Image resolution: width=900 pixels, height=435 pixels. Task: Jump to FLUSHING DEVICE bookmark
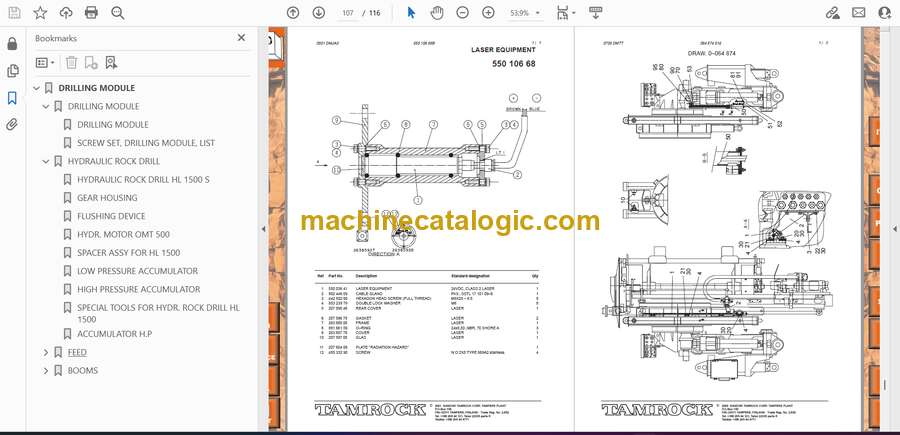point(111,216)
